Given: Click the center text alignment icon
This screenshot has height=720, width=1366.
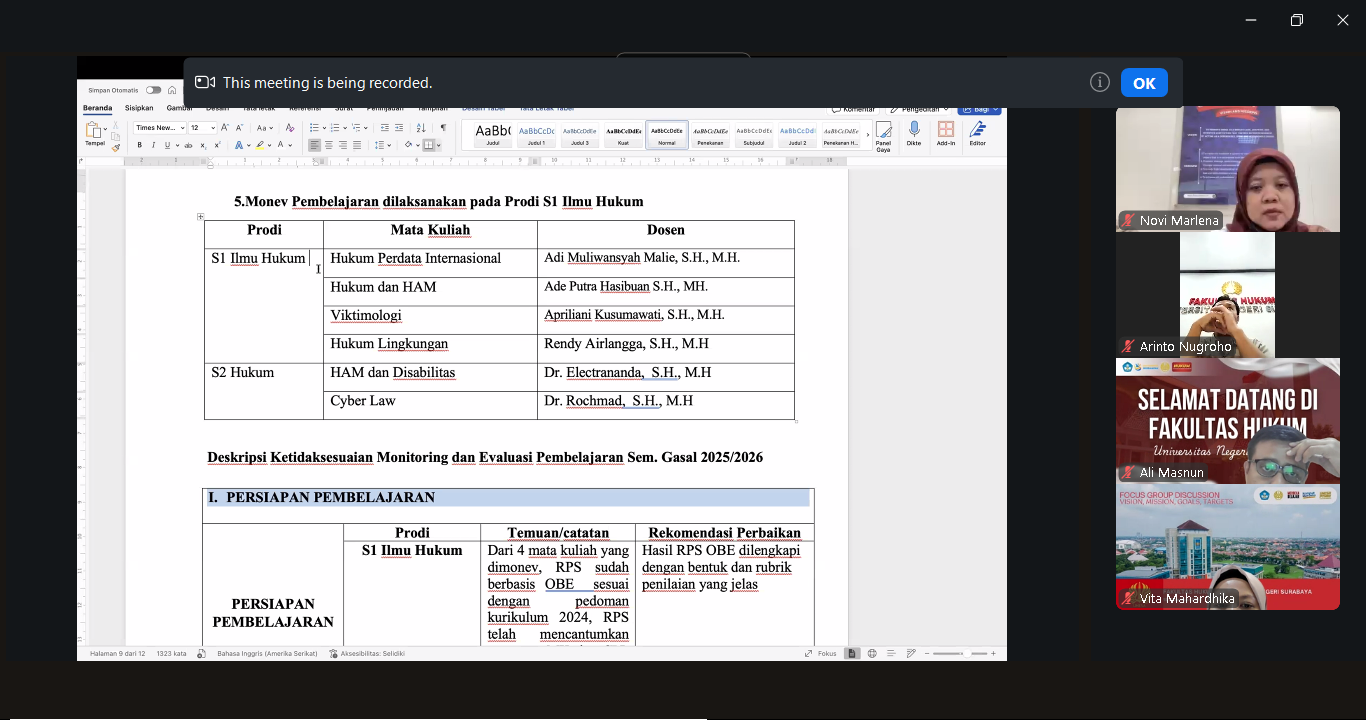Looking at the screenshot, I should [x=329, y=145].
